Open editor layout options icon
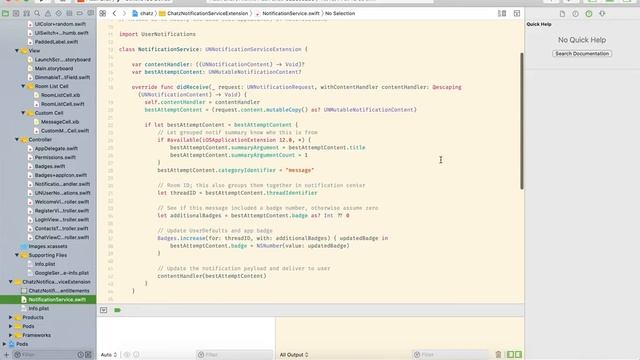 click(x=502, y=13)
